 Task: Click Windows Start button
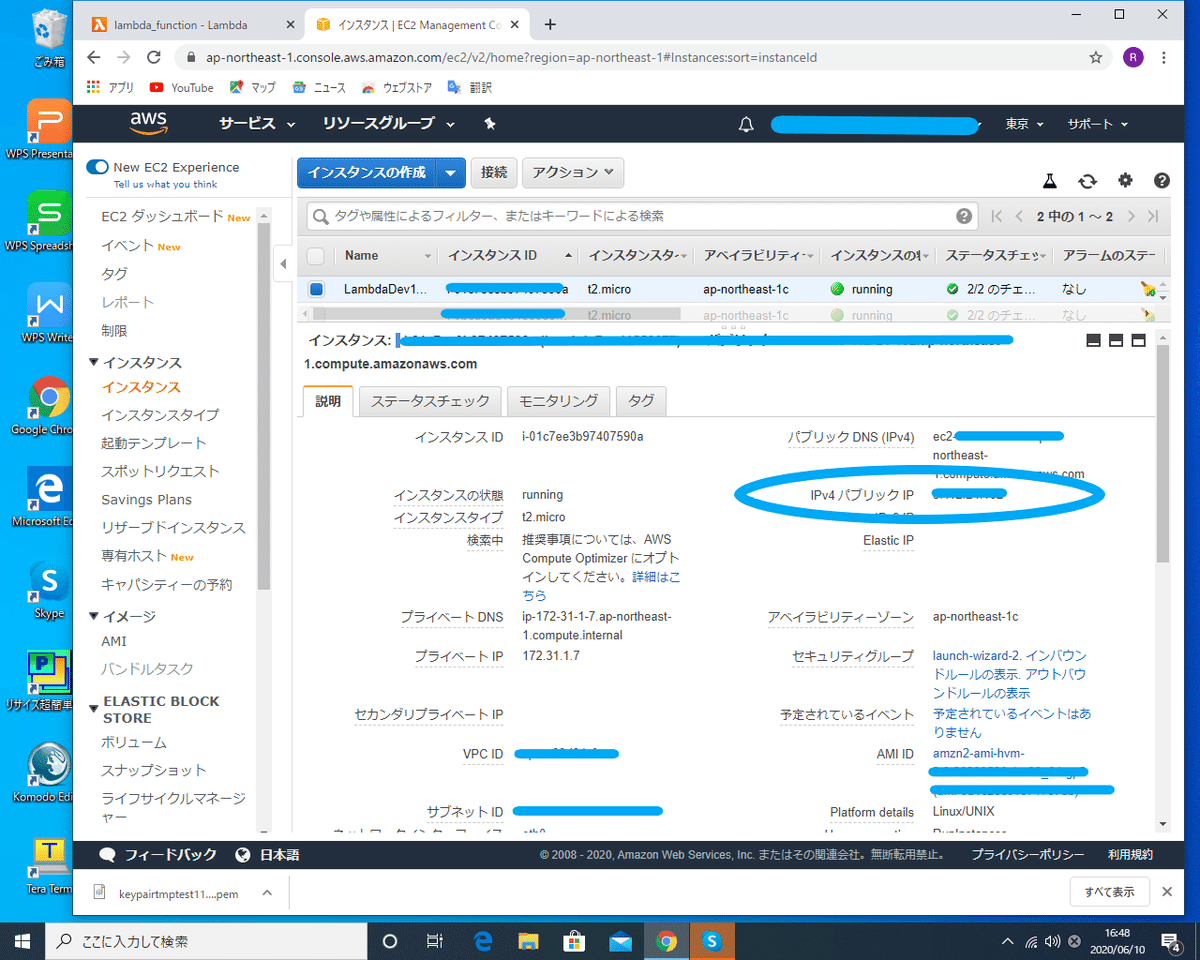point(23,941)
